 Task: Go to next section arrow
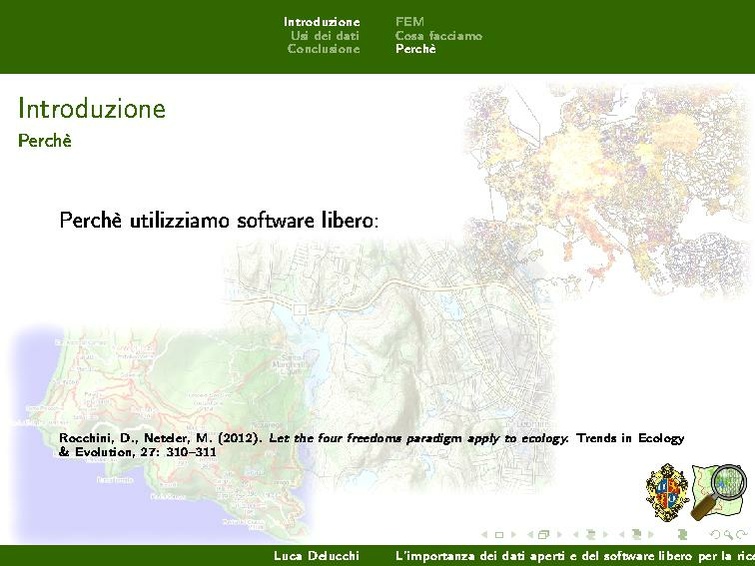point(651,534)
